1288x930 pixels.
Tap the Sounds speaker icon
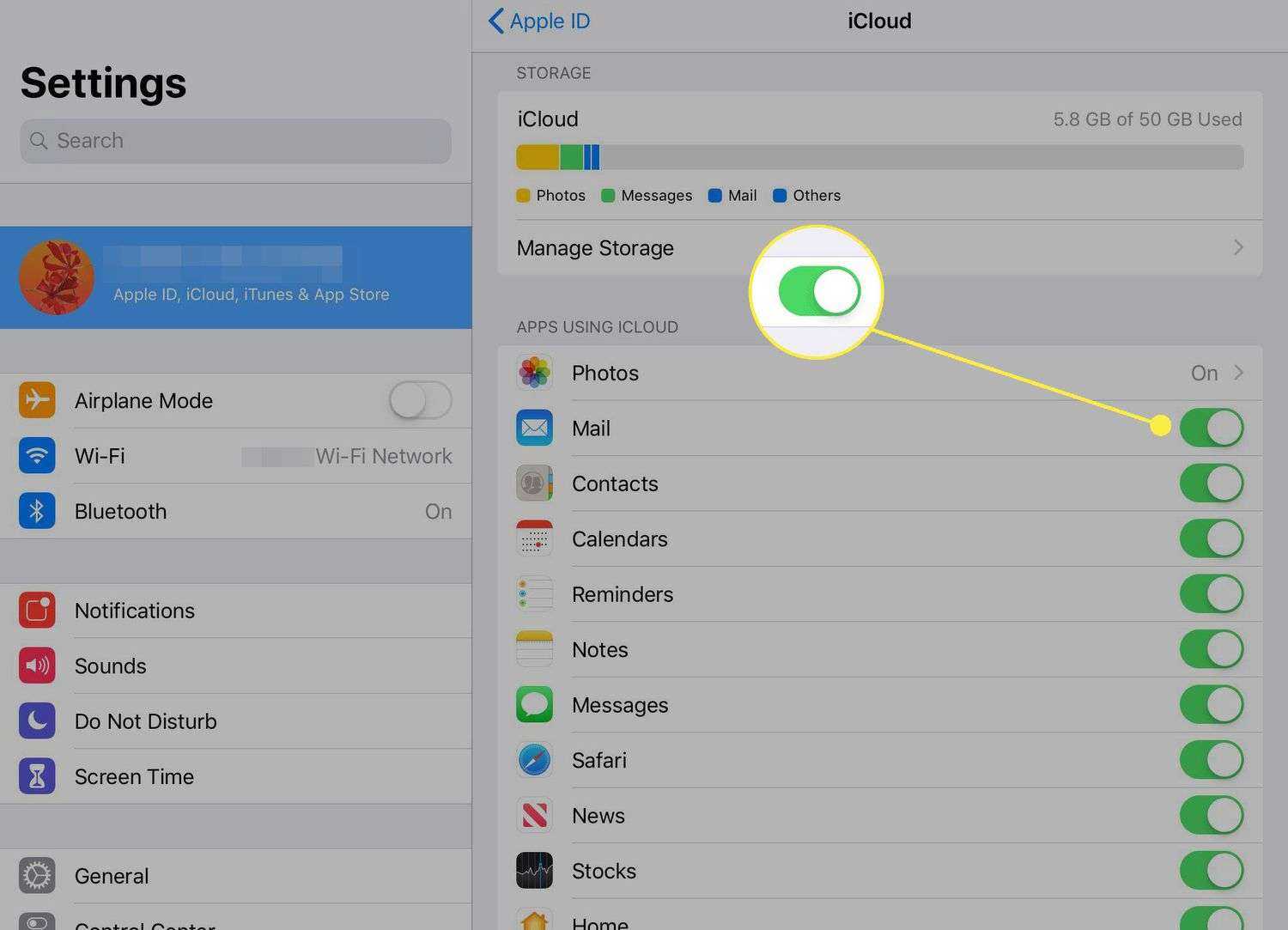coord(37,666)
